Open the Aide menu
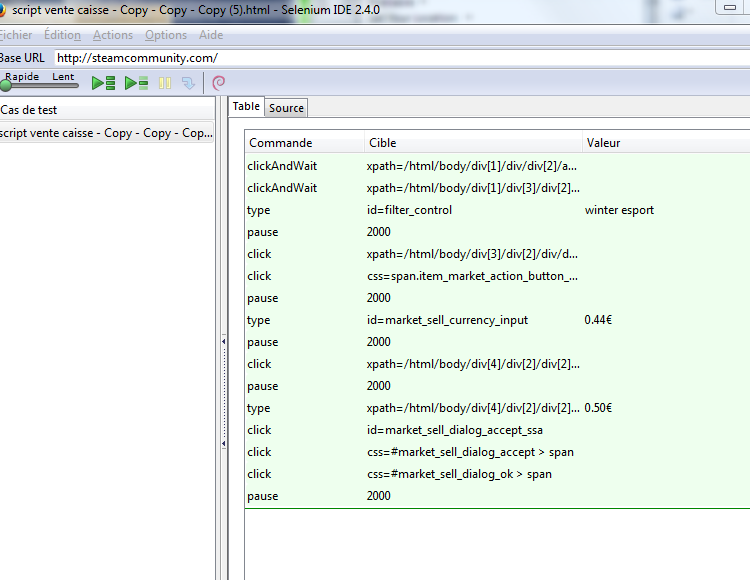 211,35
